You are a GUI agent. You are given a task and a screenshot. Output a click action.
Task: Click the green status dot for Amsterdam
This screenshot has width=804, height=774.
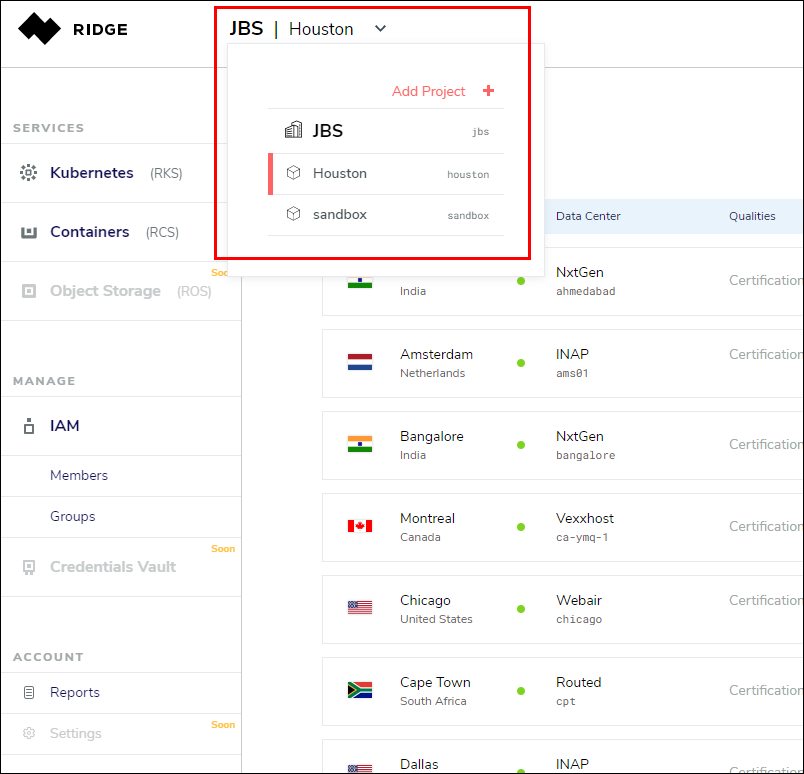click(521, 363)
